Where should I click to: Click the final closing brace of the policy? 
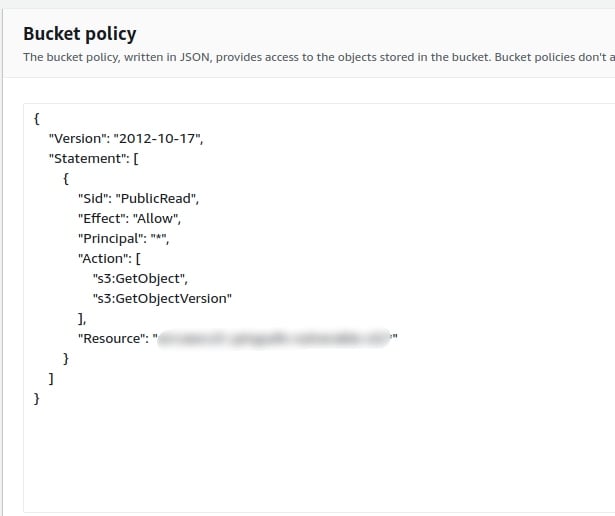pyautogui.click(x=37, y=398)
